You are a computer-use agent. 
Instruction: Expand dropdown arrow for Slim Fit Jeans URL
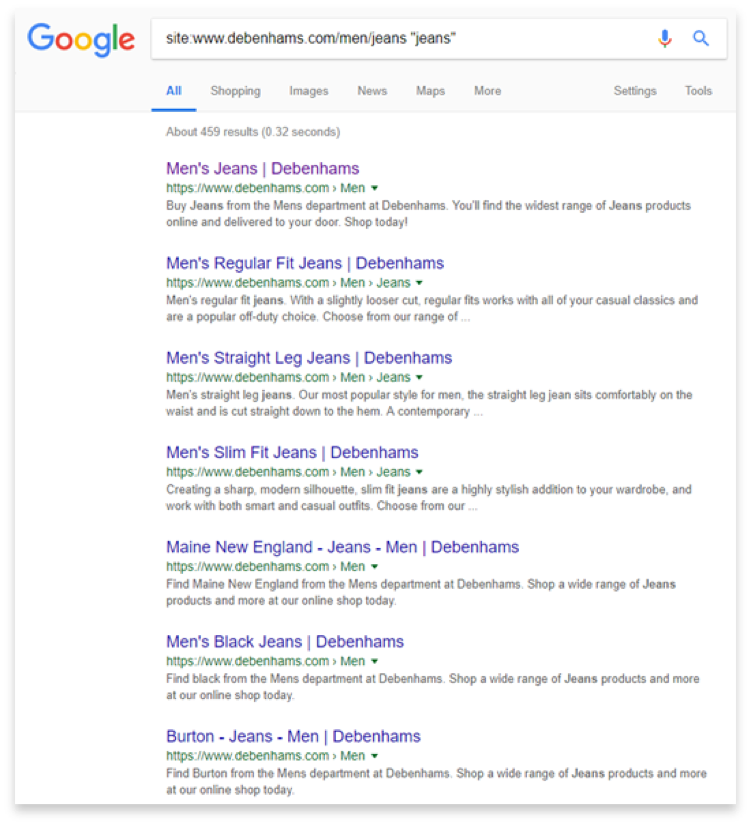(x=419, y=472)
